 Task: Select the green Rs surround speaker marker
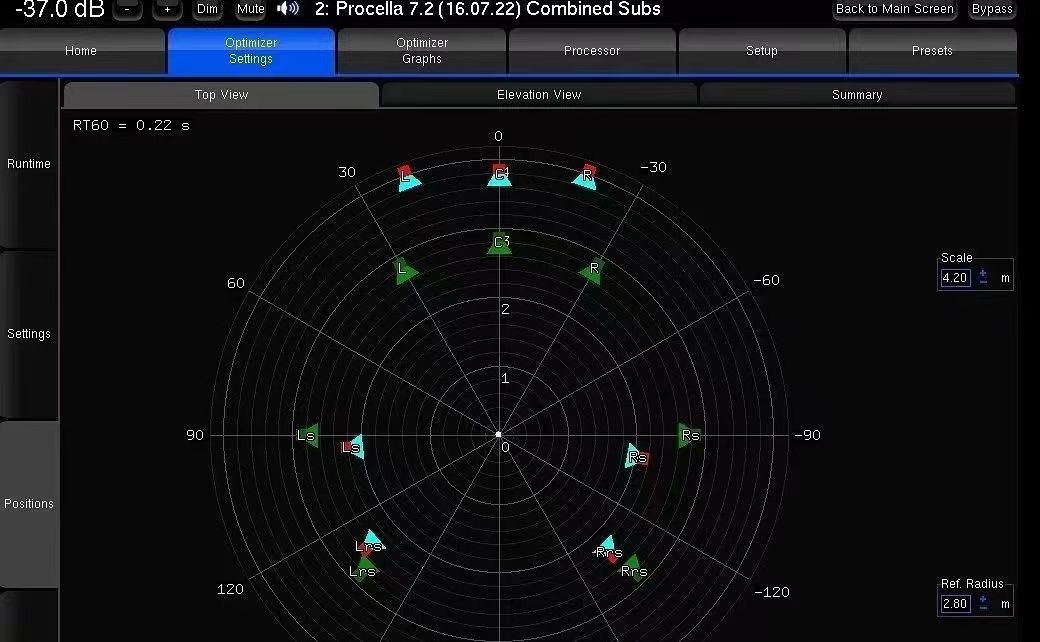point(688,435)
